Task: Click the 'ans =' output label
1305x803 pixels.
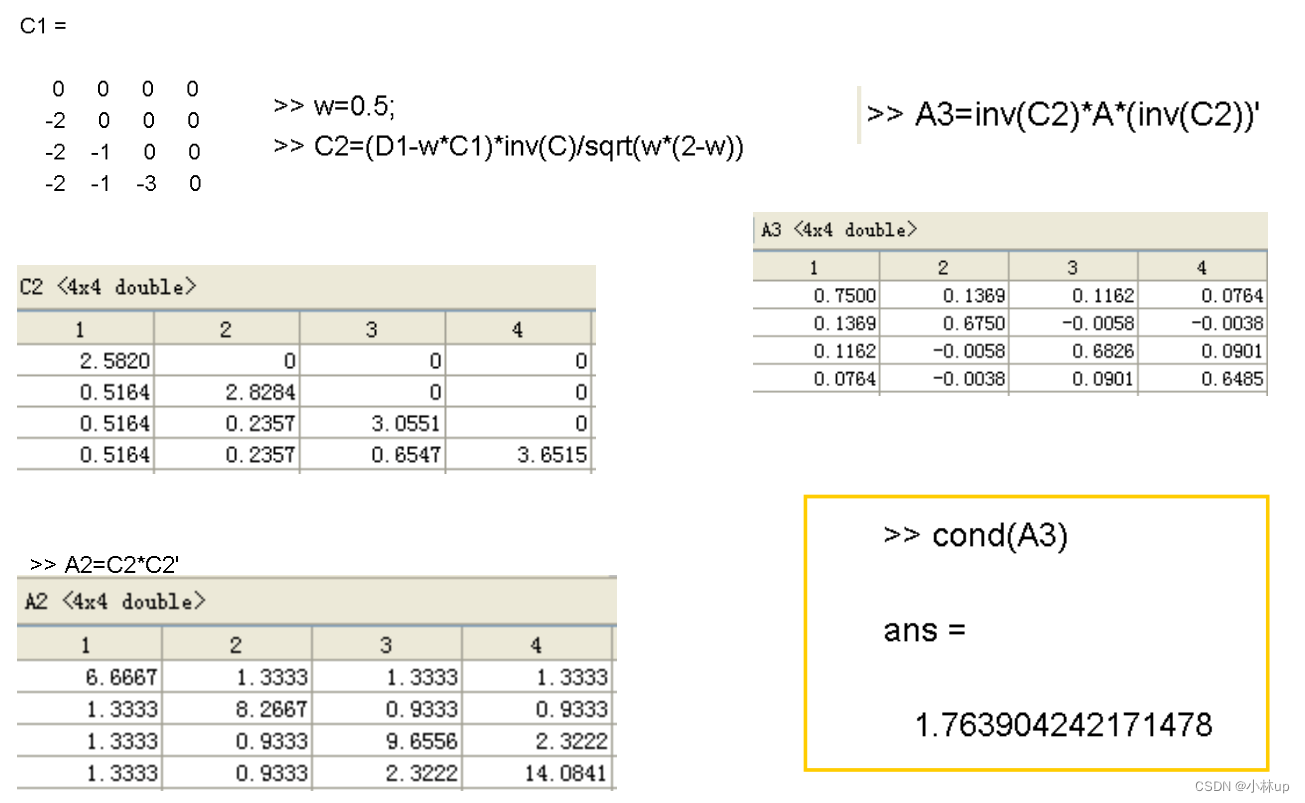Action: click(x=924, y=630)
